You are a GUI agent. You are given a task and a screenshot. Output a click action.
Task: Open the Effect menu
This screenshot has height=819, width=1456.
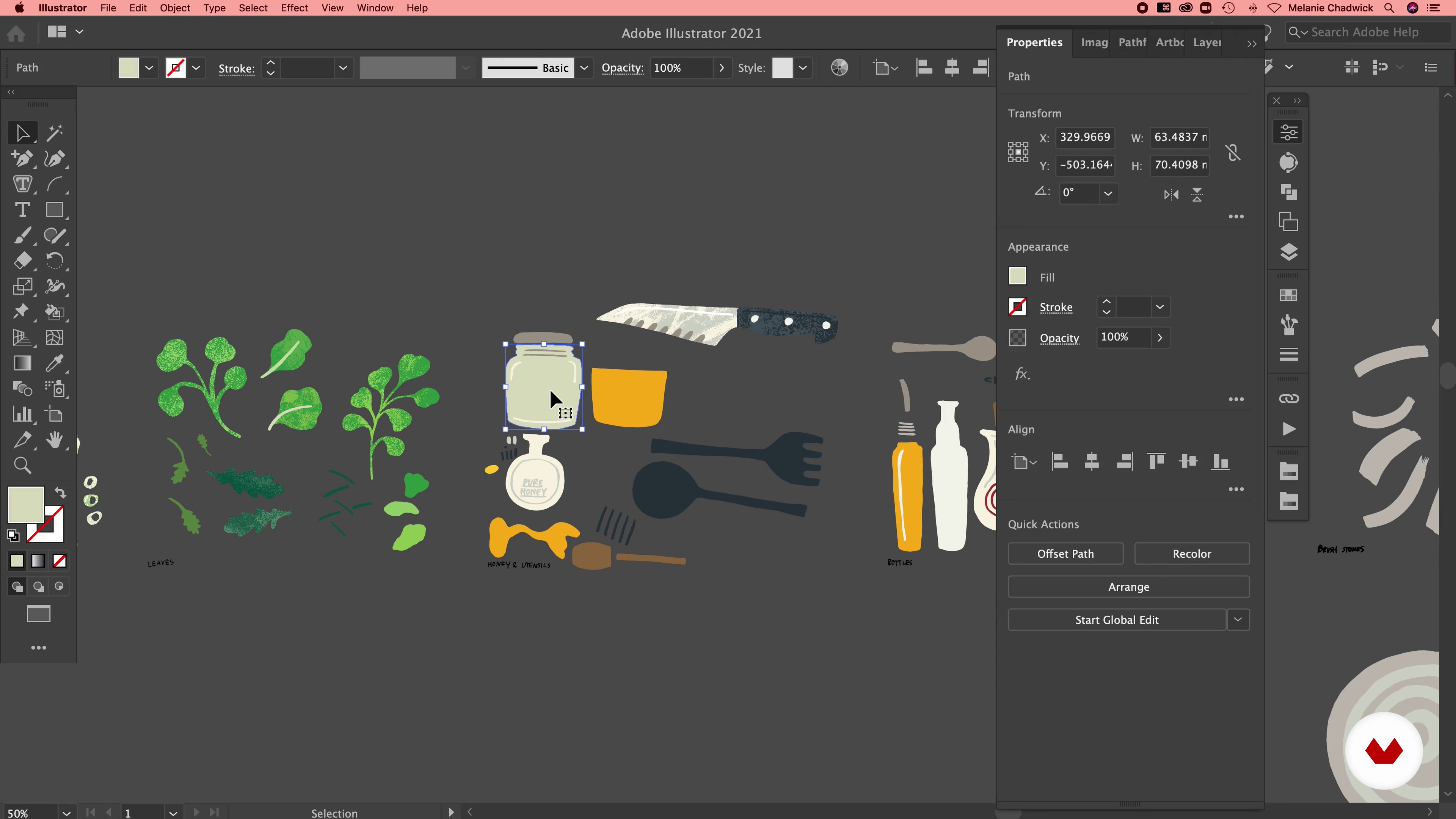294,8
